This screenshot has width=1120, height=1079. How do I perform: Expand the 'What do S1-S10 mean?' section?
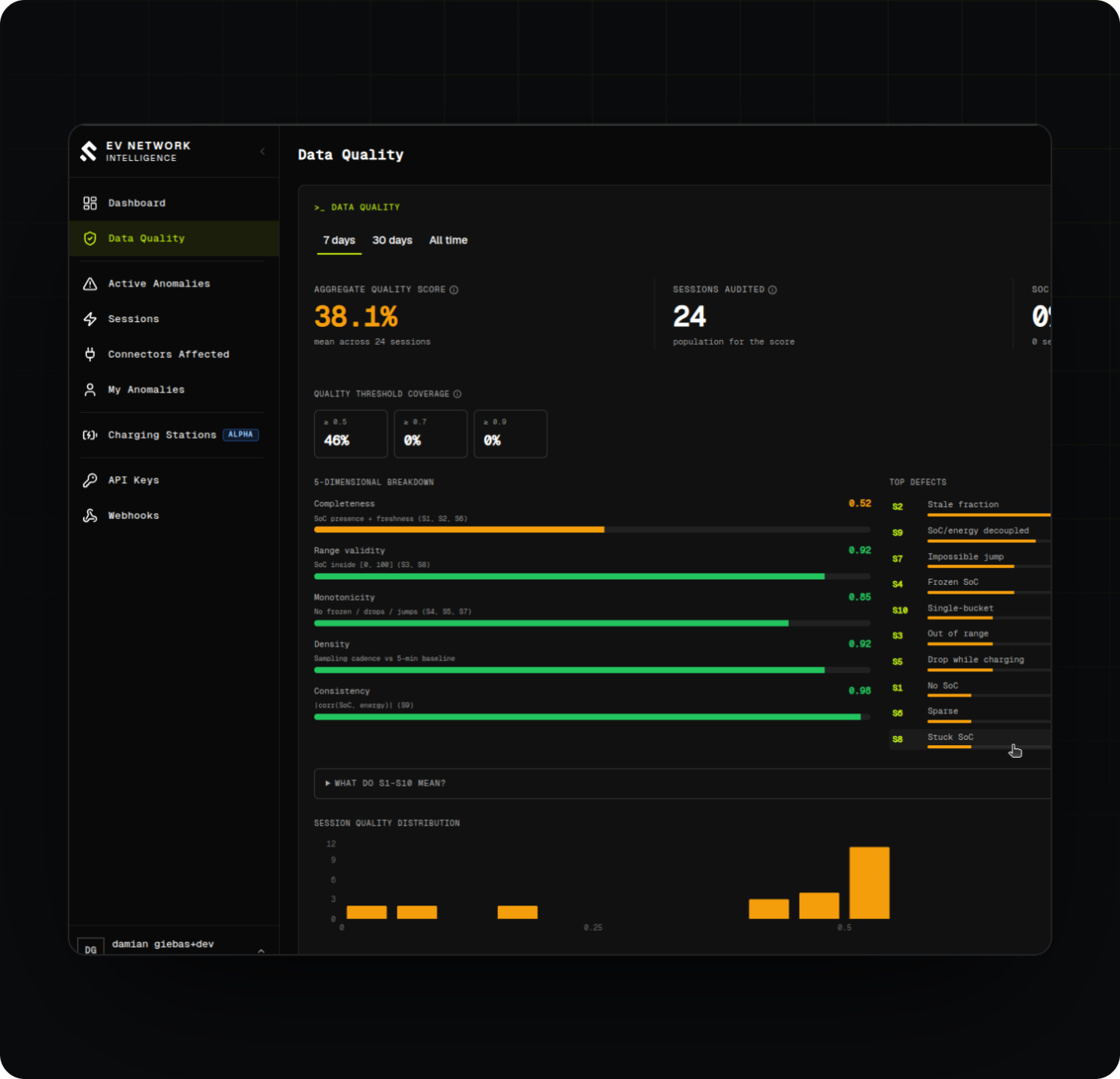click(682, 783)
